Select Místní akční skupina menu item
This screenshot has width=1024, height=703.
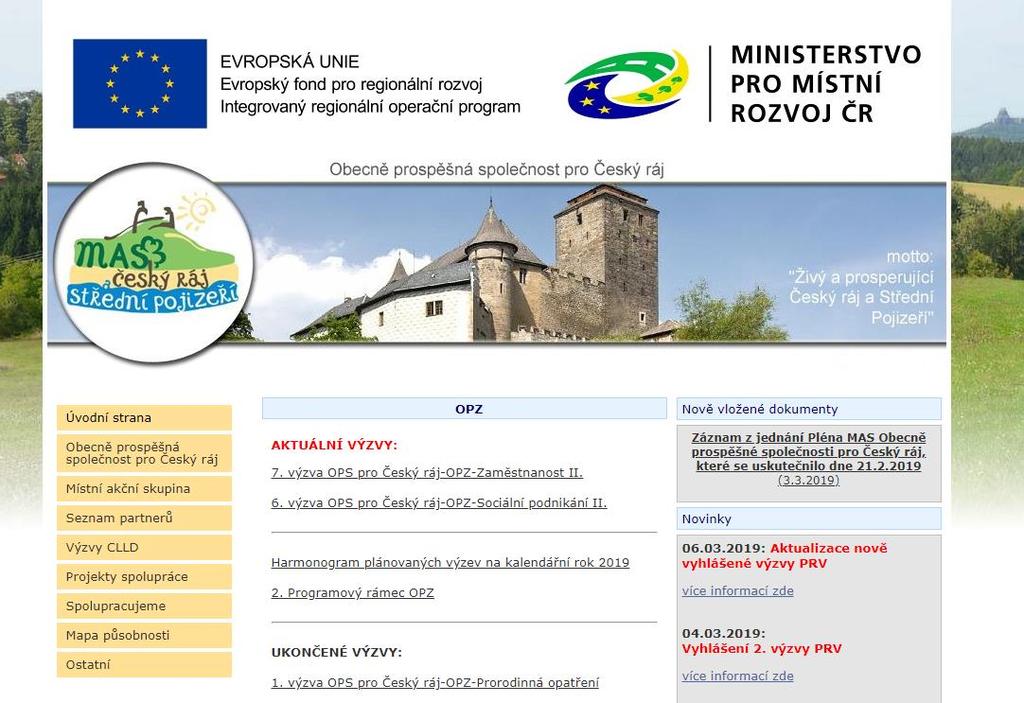point(144,489)
